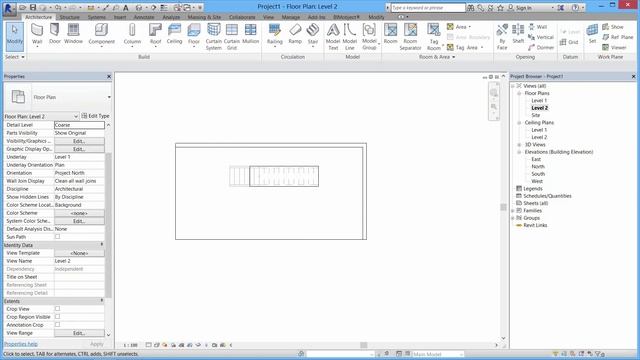Image resolution: width=640 pixels, height=360 pixels.
Task: Select the Grid datum tool
Action: [x=569, y=42]
